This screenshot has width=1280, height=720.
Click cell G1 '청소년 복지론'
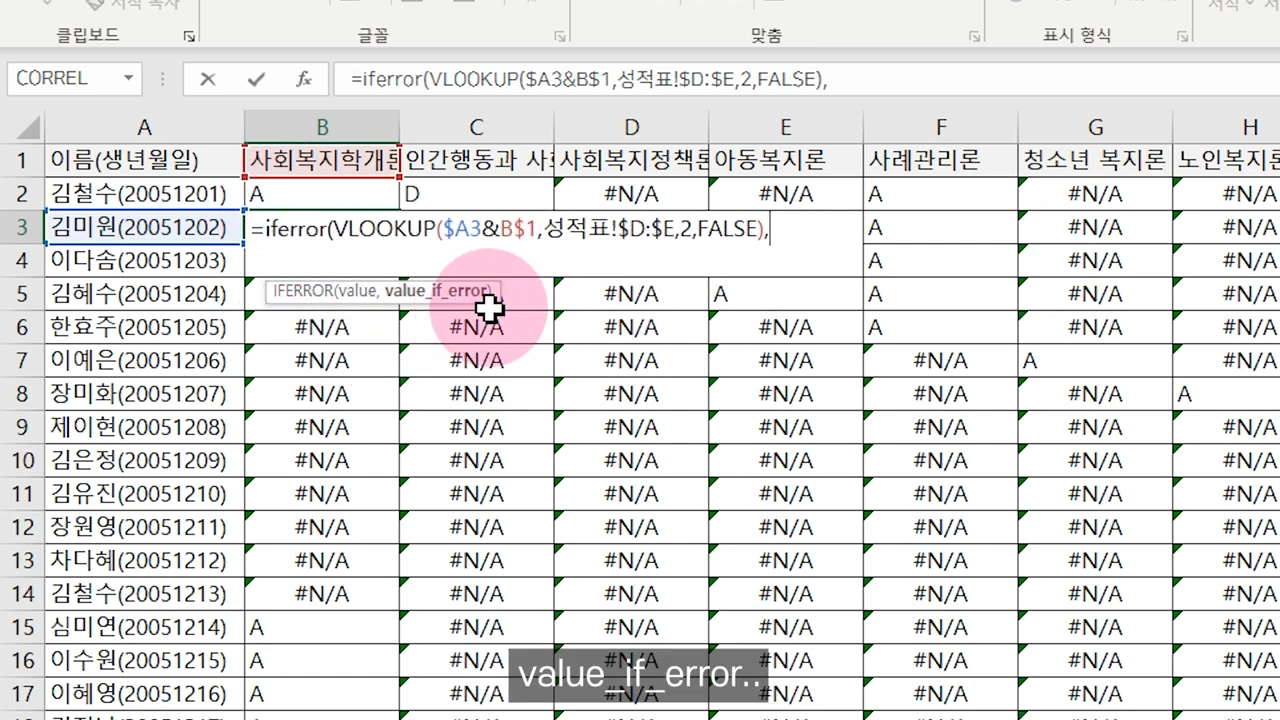tap(1095, 160)
